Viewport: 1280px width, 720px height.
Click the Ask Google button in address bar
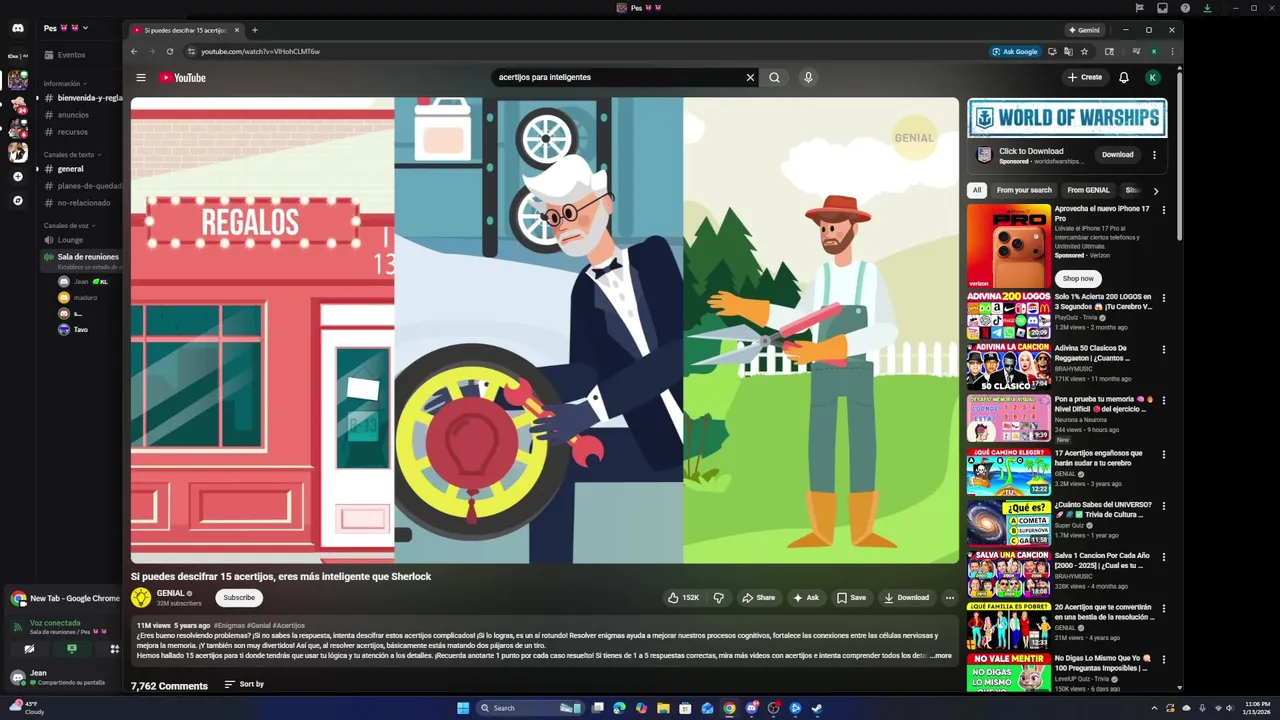click(x=1015, y=51)
